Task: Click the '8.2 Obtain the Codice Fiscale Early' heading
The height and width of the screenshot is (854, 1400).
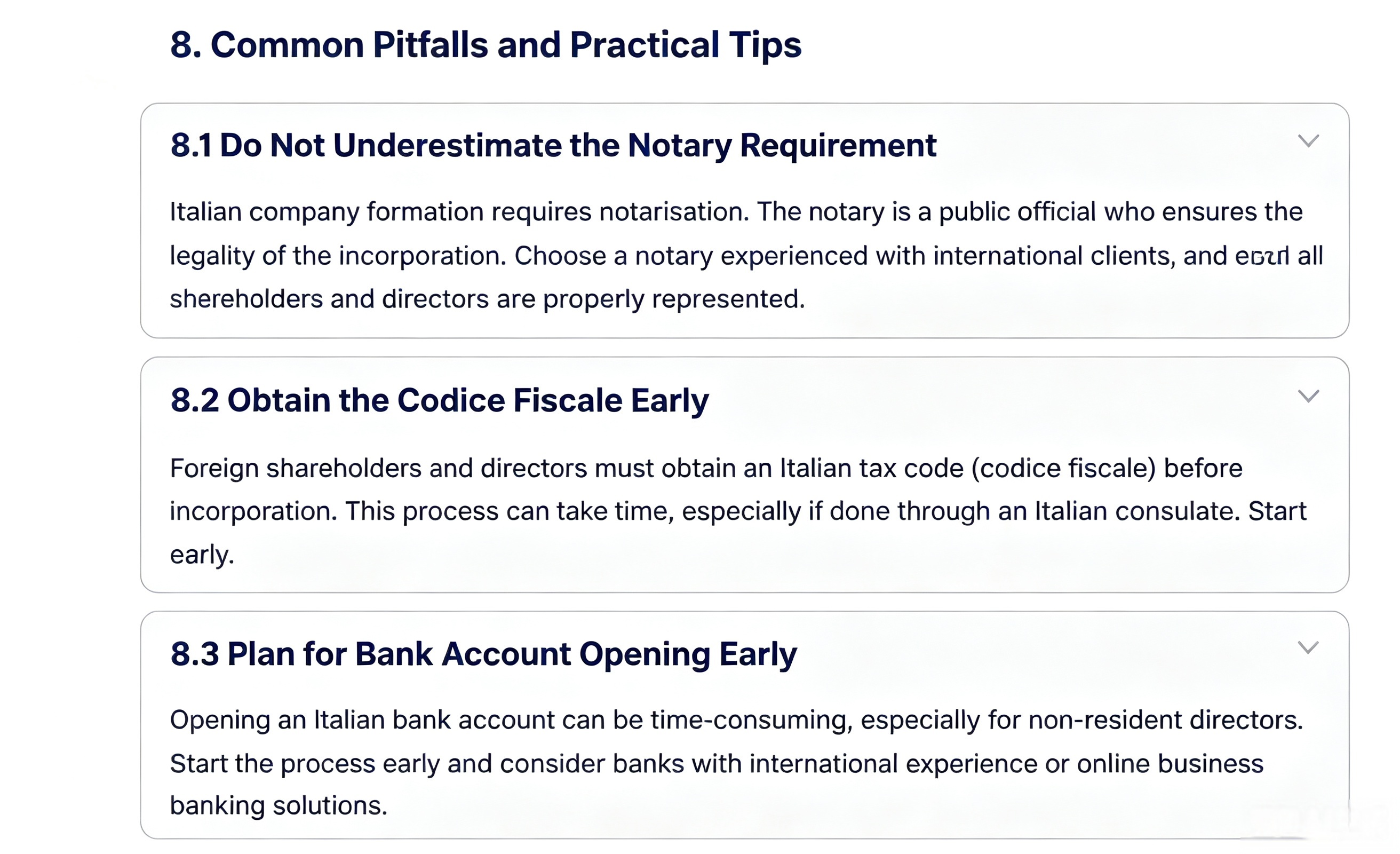Action: [x=439, y=400]
